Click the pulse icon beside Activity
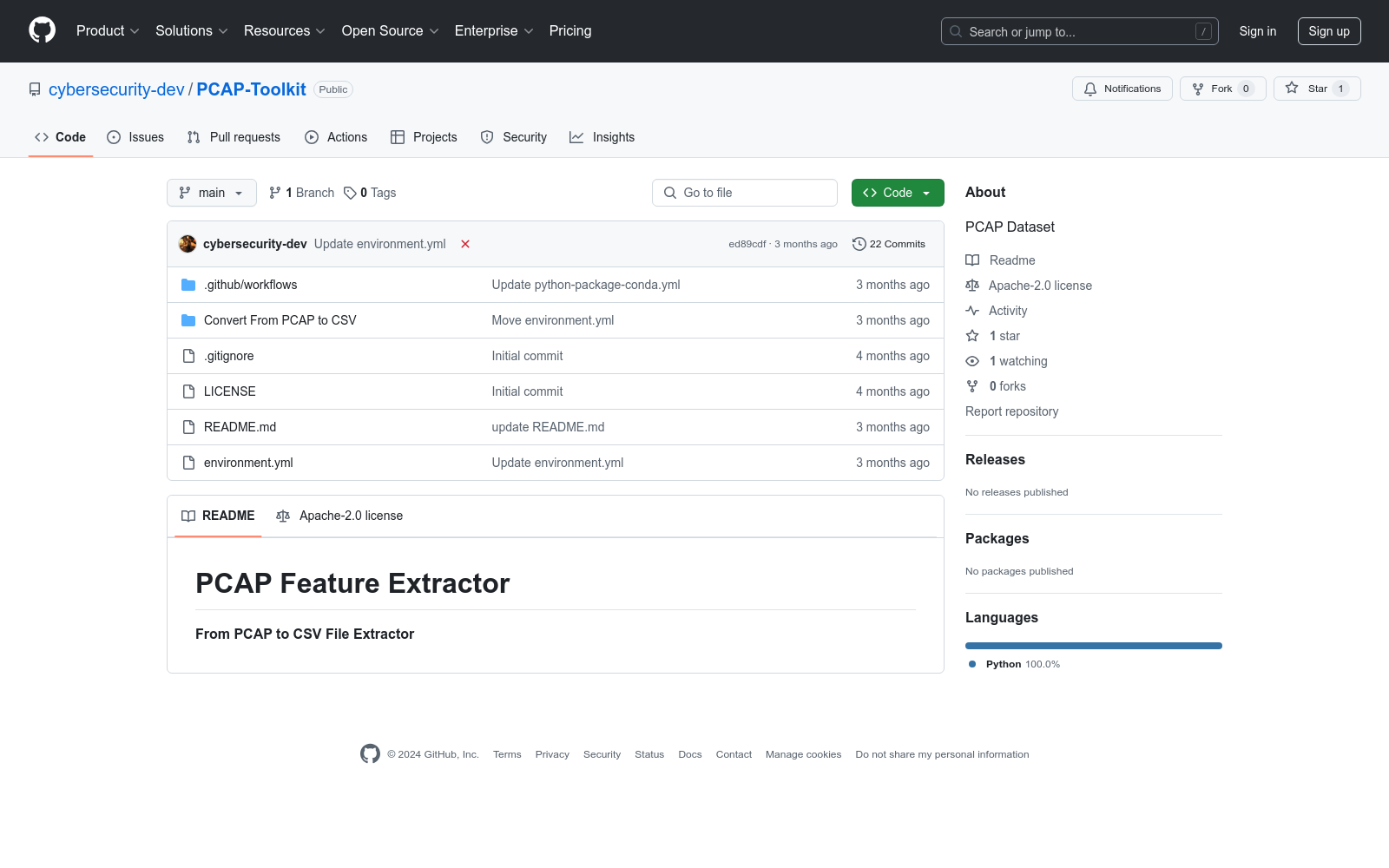1389x868 pixels. click(x=972, y=311)
